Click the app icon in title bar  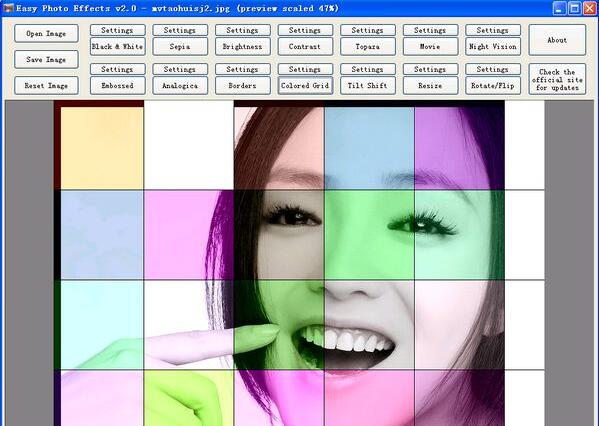pyautogui.click(x=8, y=8)
